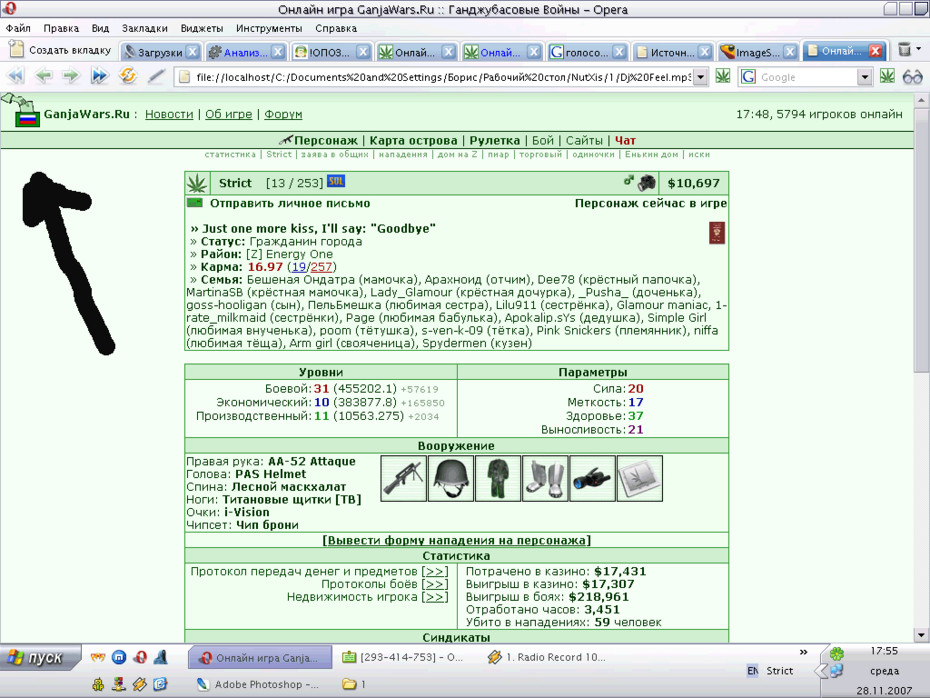930x698 pixels.
Task: Click the glasses icon in toolbar
Action: (x=913, y=77)
